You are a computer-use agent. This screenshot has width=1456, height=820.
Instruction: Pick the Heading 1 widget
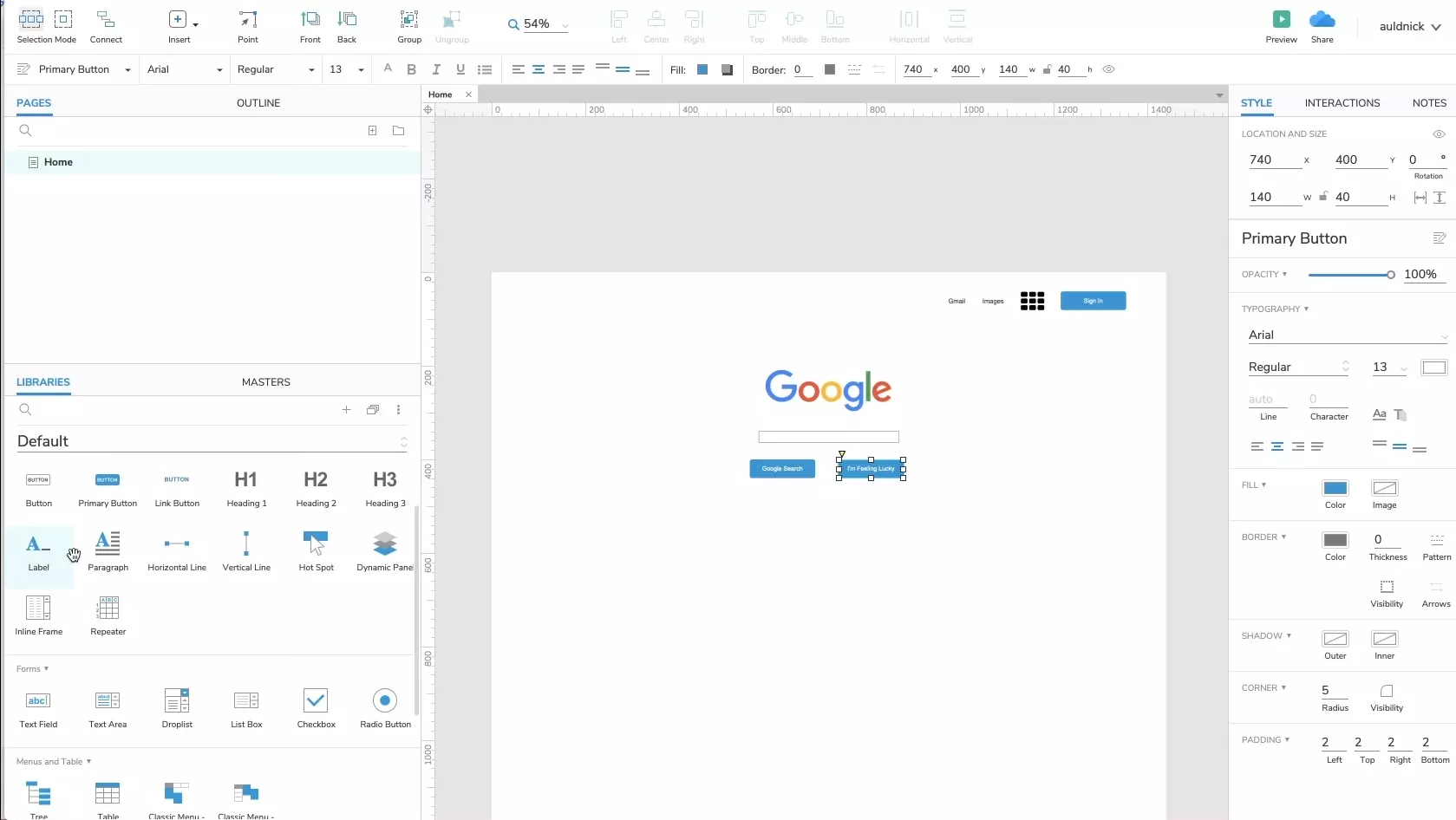click(246, 489)
